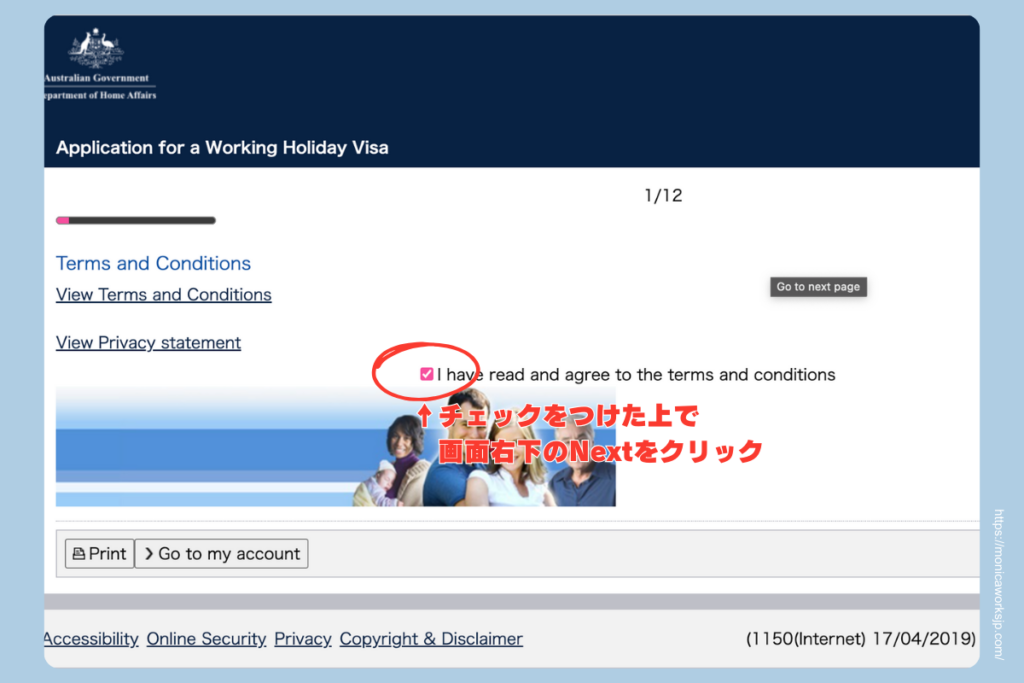The image size is (1024, 683).
Task: Click the Terms and Conditions heading
Action: click(153, 263)
